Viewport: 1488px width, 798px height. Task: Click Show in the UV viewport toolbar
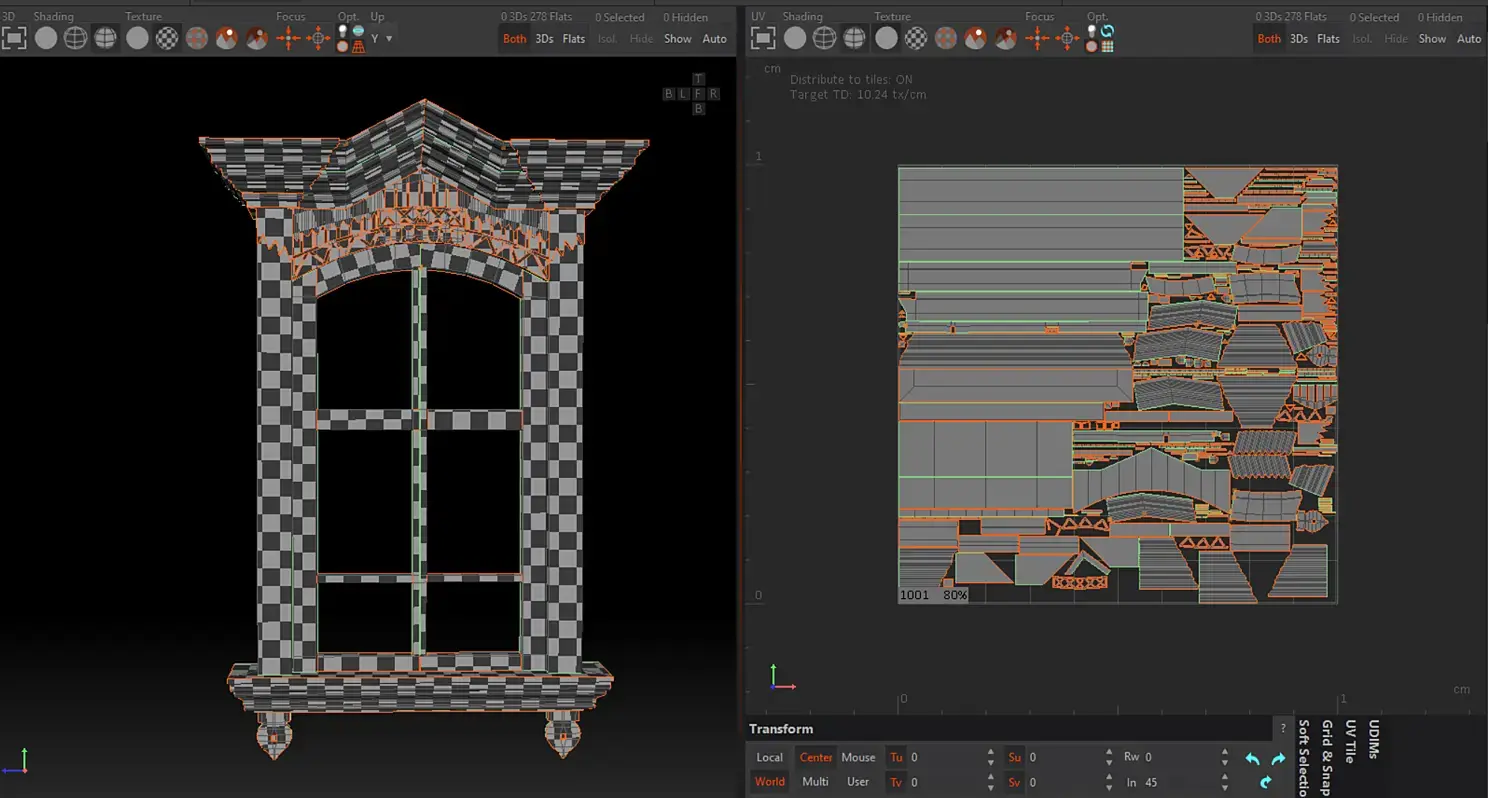[x=1432, y=39]
